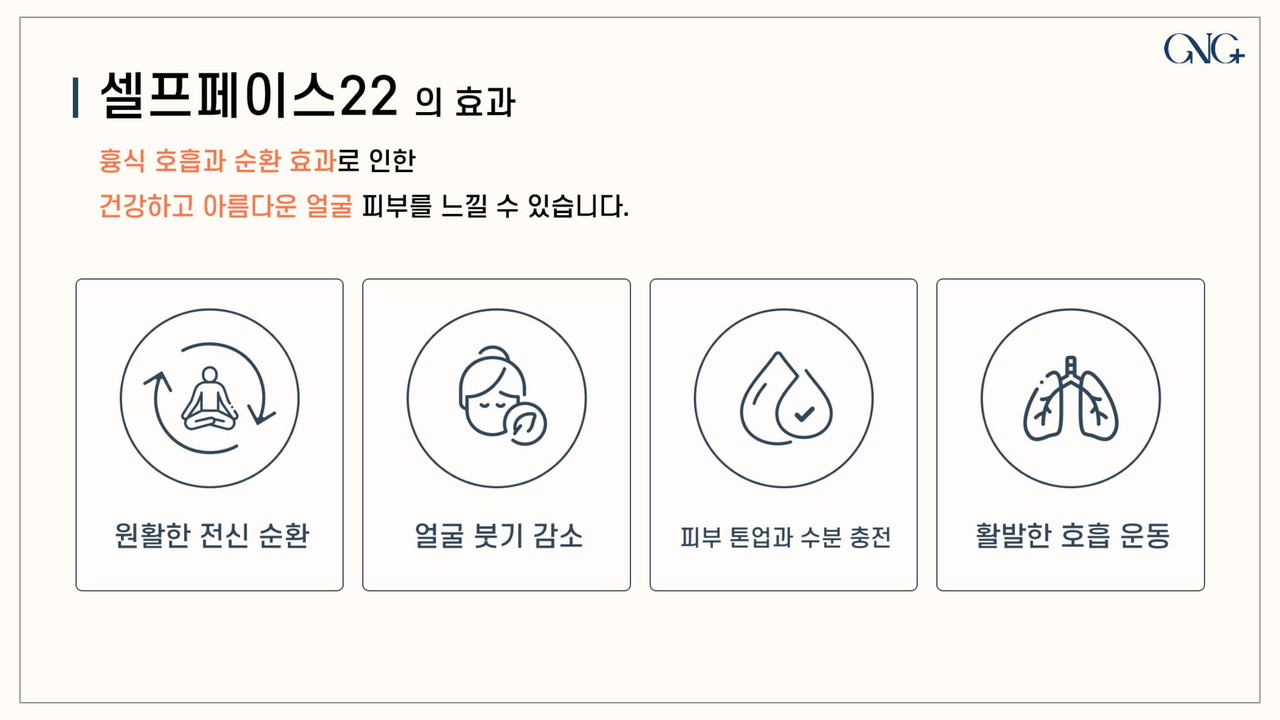Click the 의 효과 heading text
This screenshot has width=1280, height=720.
pos(465,102)
